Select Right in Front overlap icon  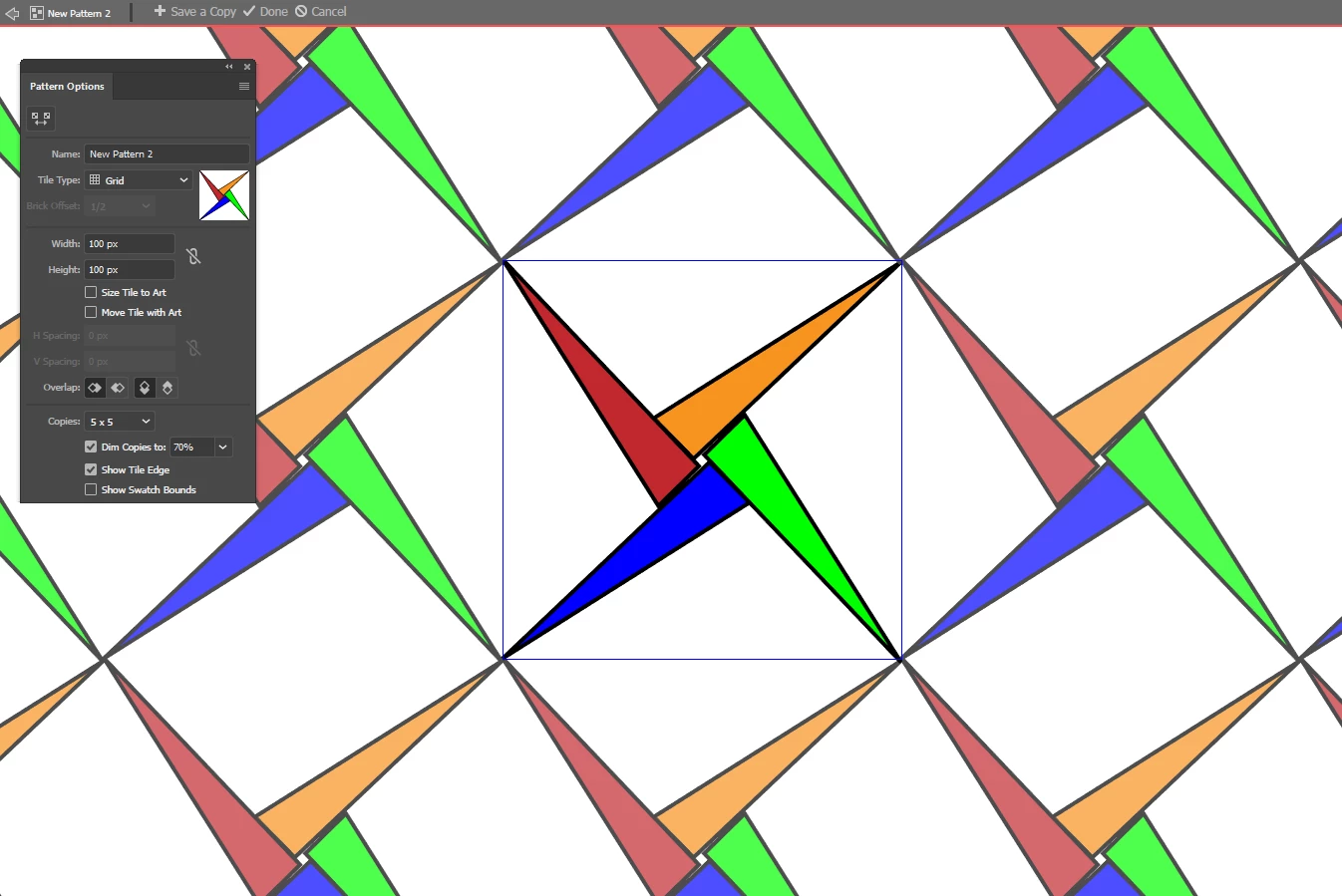[118, 388]
